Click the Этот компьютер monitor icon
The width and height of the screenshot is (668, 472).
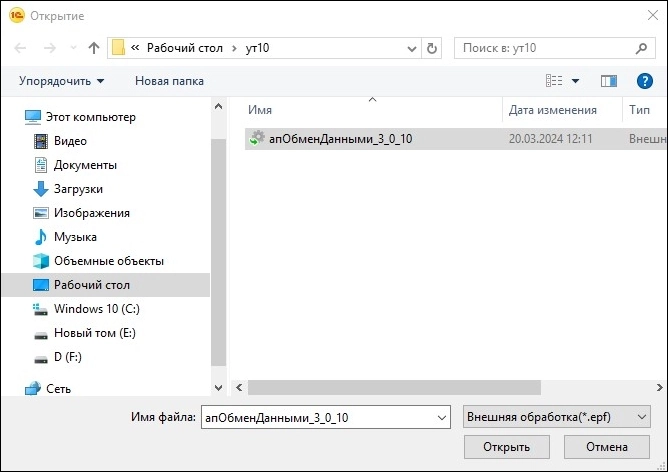pos(33,117)
